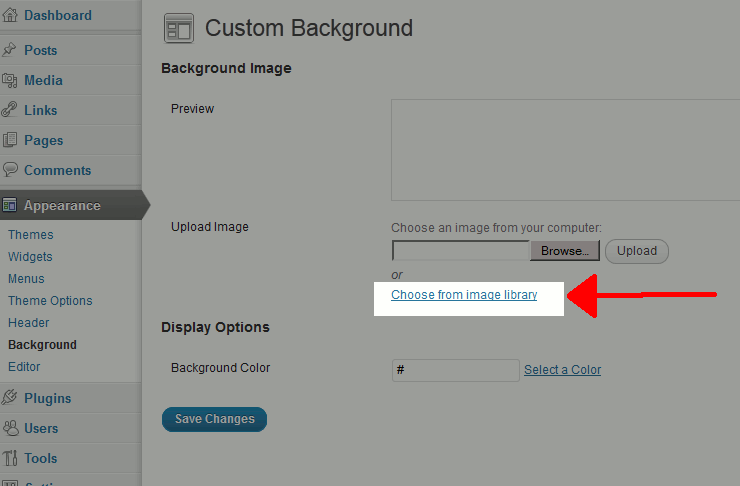This screenshot has height=486, width=740.
Task: Focus the Background Color hex field
Action: (455, 370)
